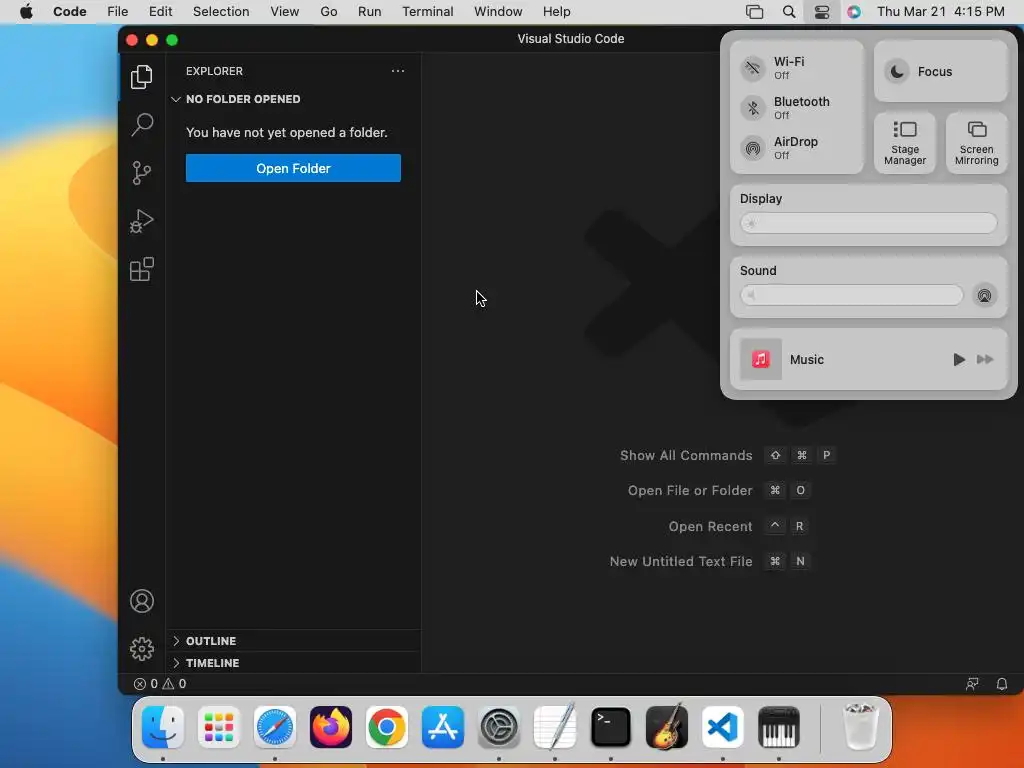
Task: Open the View menu
Action: point(285,12)
